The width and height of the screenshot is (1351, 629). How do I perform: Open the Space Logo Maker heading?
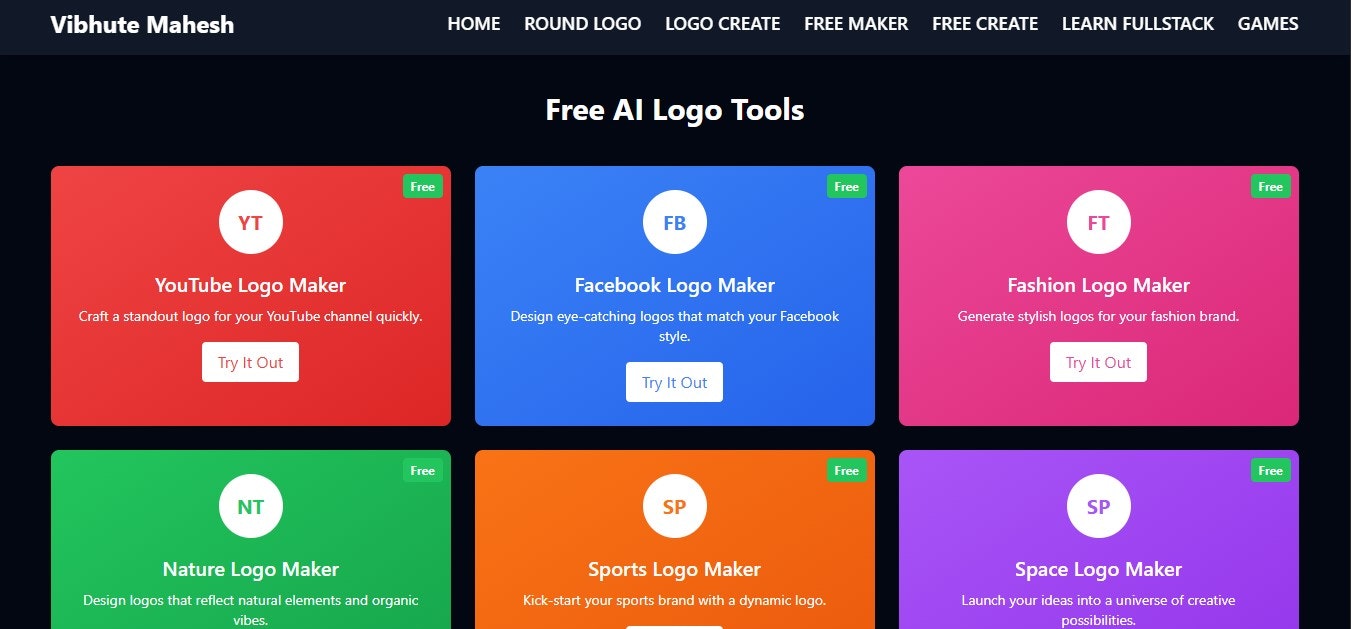click(1099, 569)
